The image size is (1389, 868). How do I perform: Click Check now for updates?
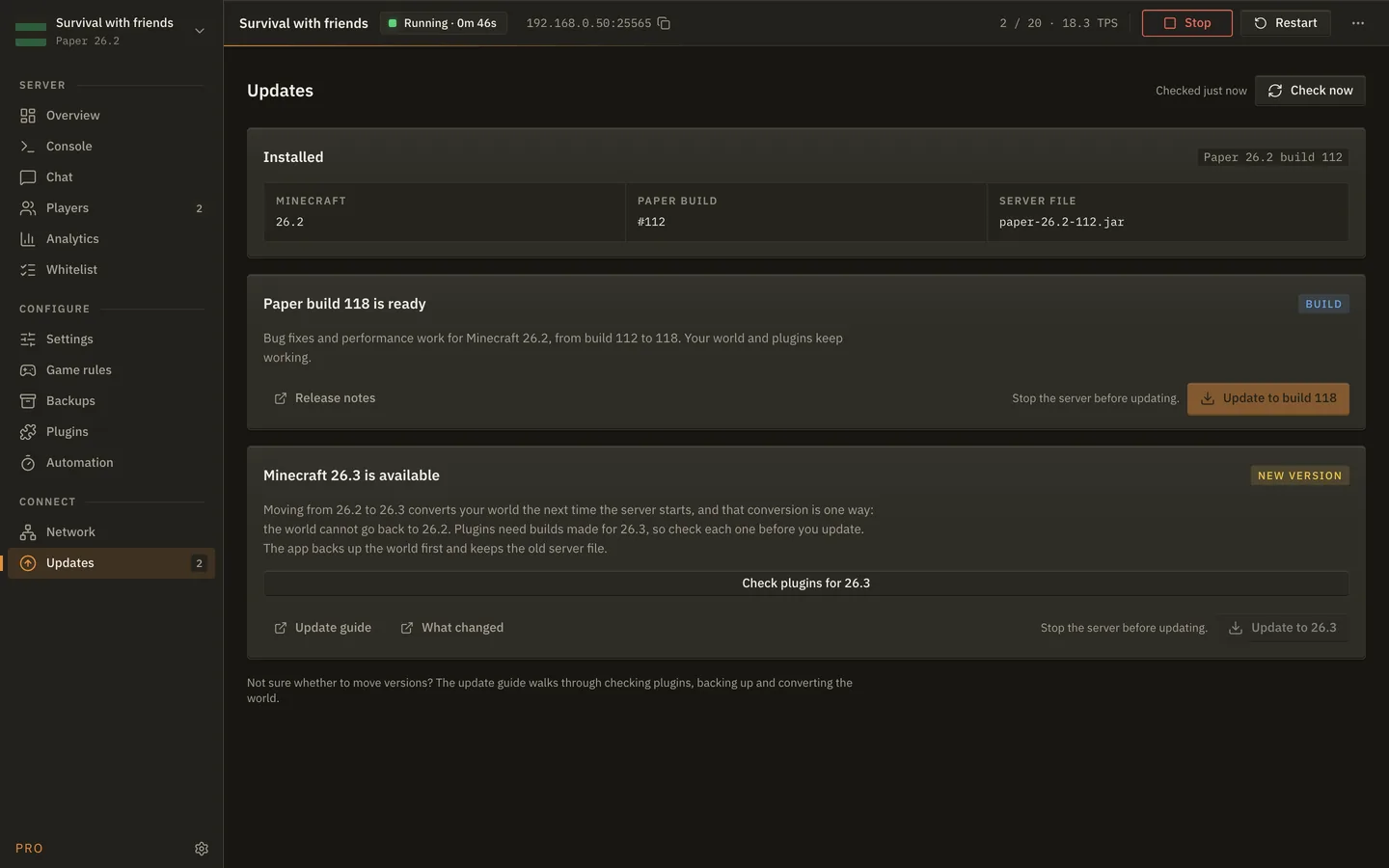pyautogui.click(x=1310, y=91)
